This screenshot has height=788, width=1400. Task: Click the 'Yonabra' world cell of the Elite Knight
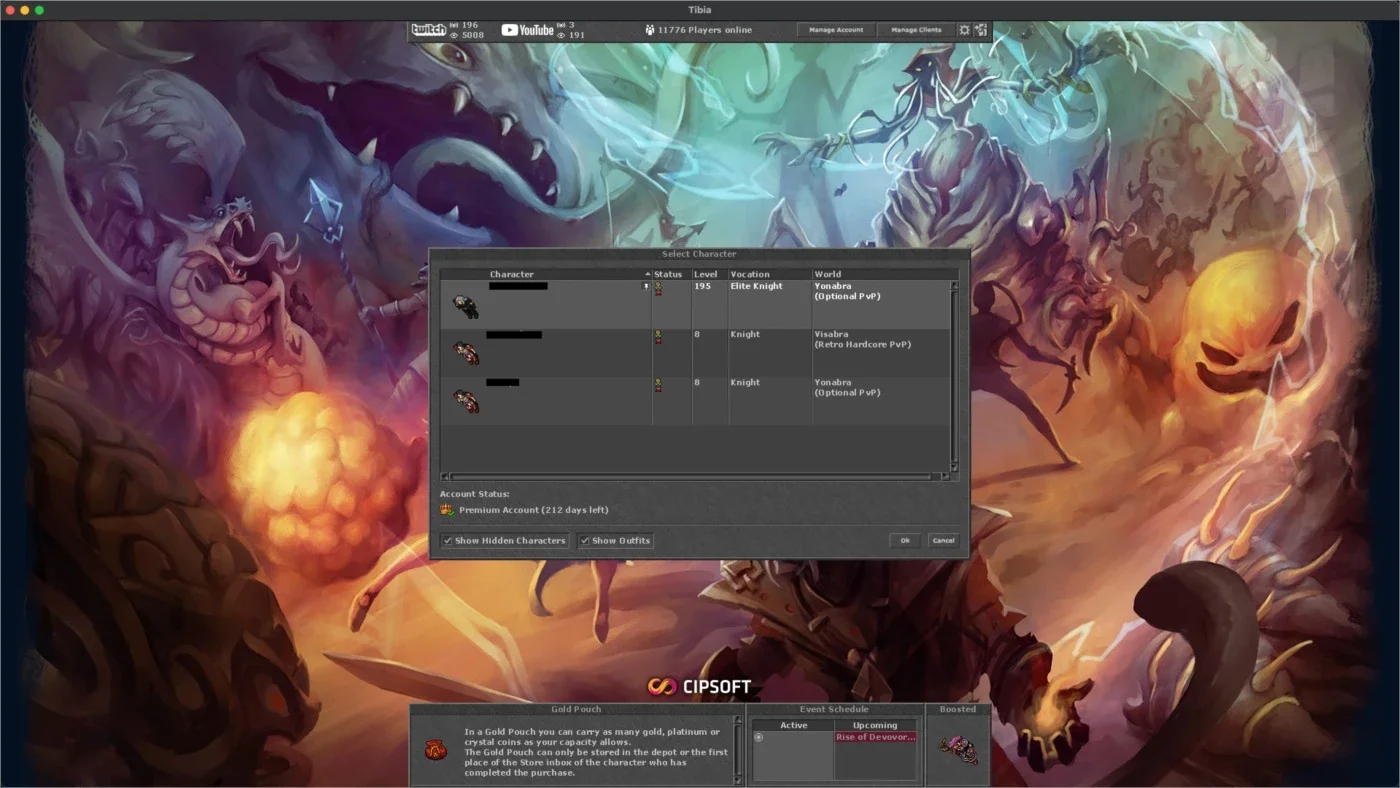pos(847,291)
